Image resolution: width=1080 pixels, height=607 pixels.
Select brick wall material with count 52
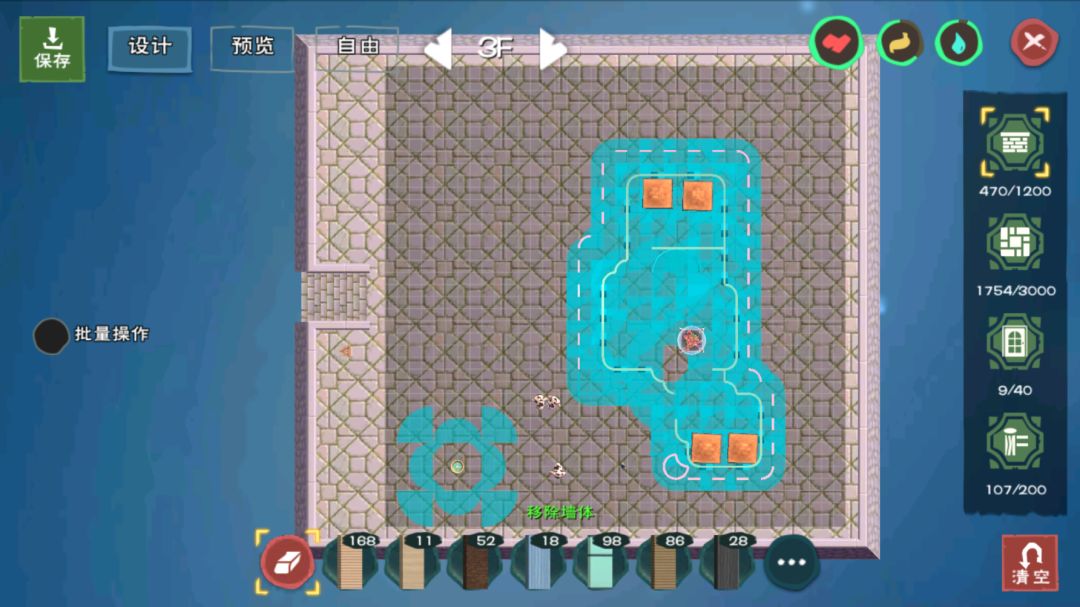(475, 562)
